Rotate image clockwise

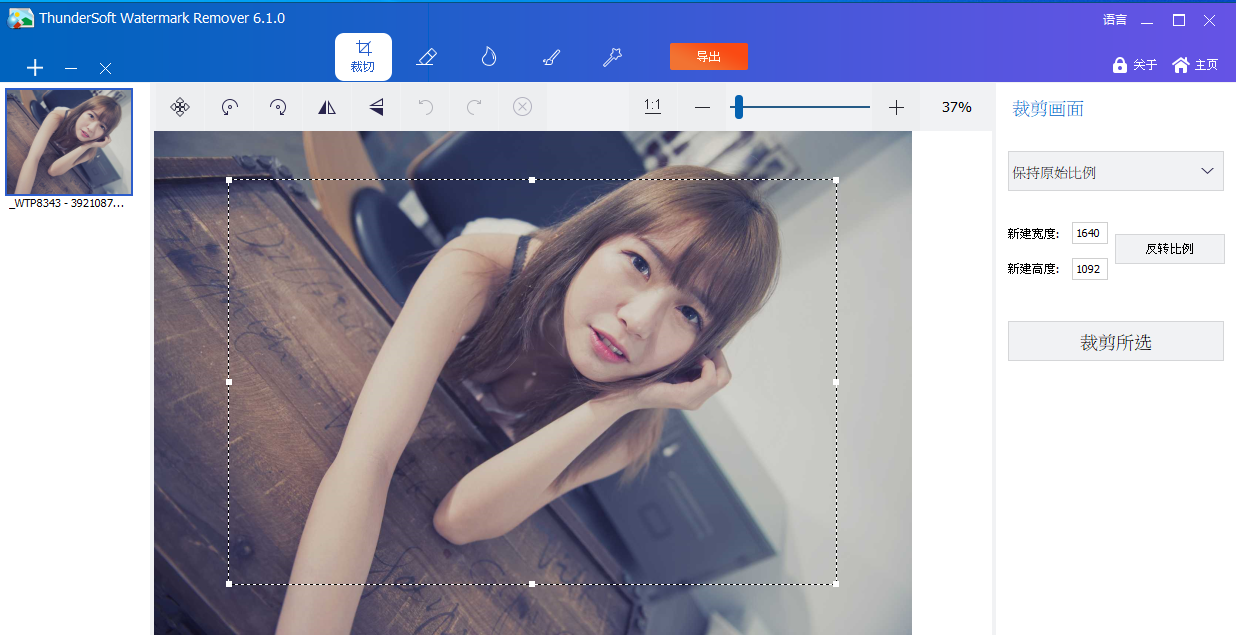278,107
